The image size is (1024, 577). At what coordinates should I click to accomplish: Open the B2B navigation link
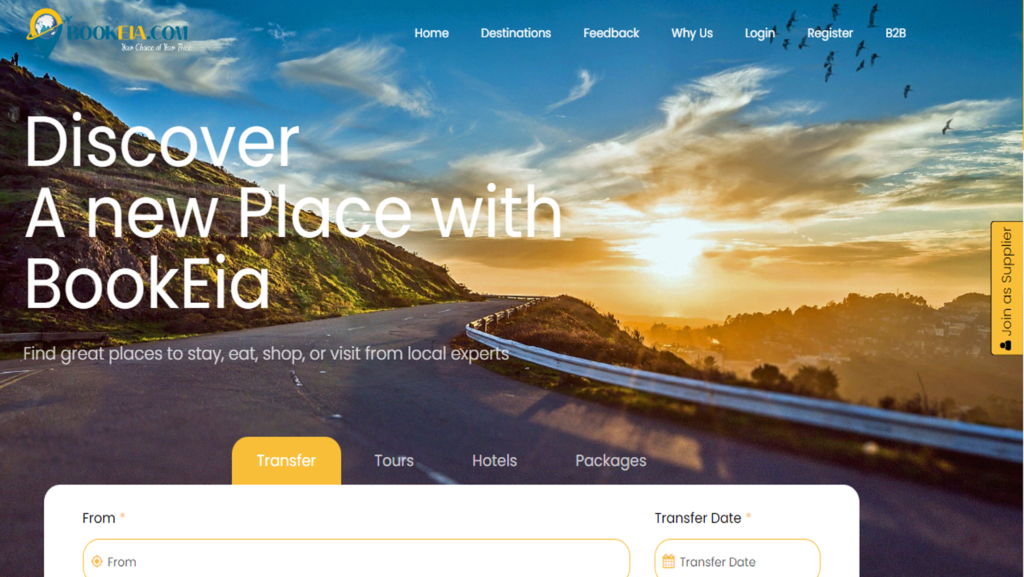point(895,33)
